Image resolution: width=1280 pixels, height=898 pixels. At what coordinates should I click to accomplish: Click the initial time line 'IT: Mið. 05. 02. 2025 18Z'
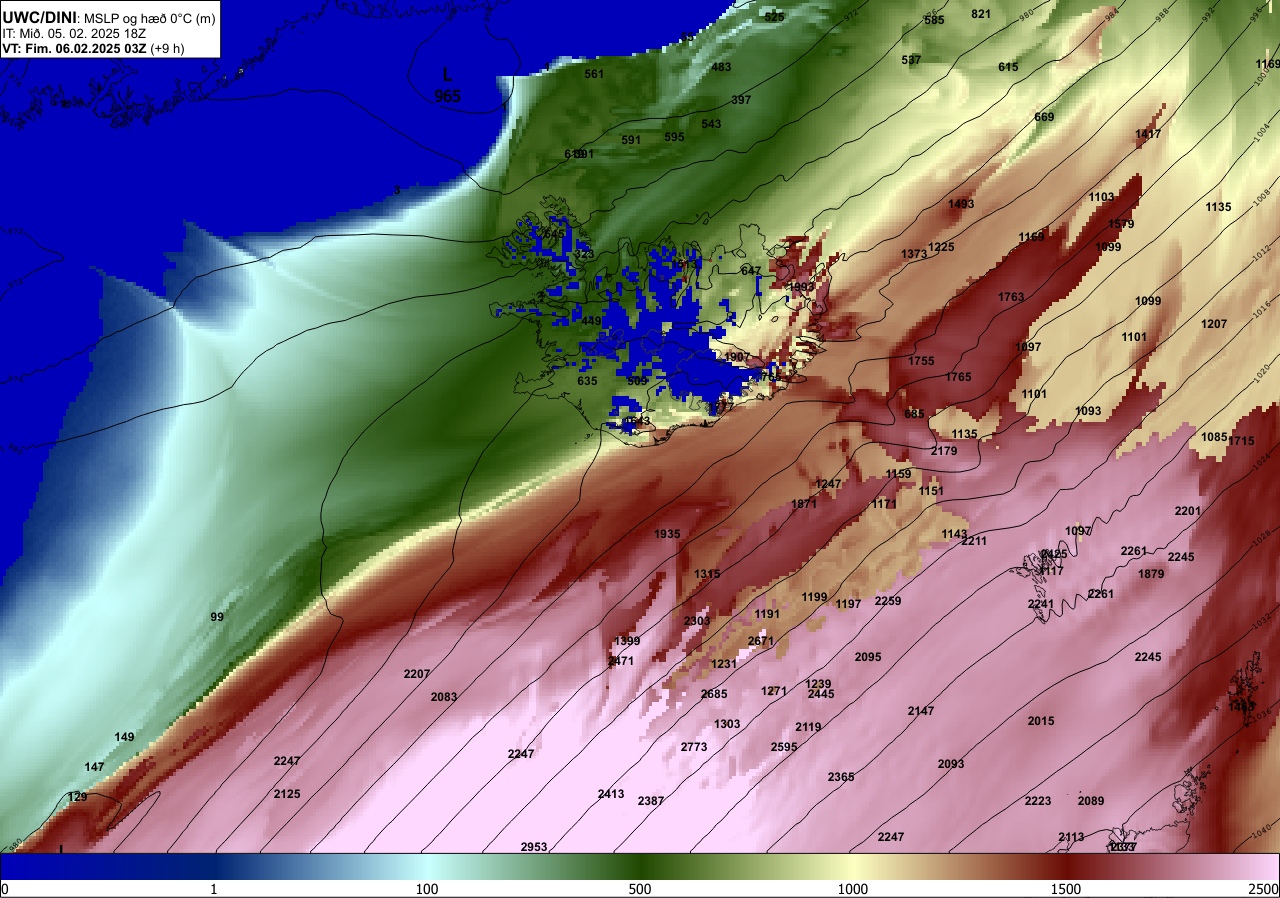(x=74, y=33)
